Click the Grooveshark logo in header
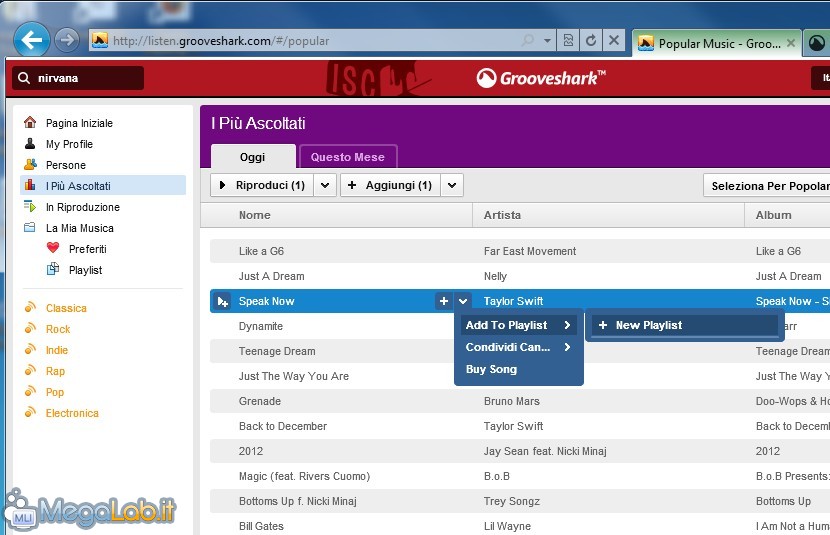 pos(540,78)
